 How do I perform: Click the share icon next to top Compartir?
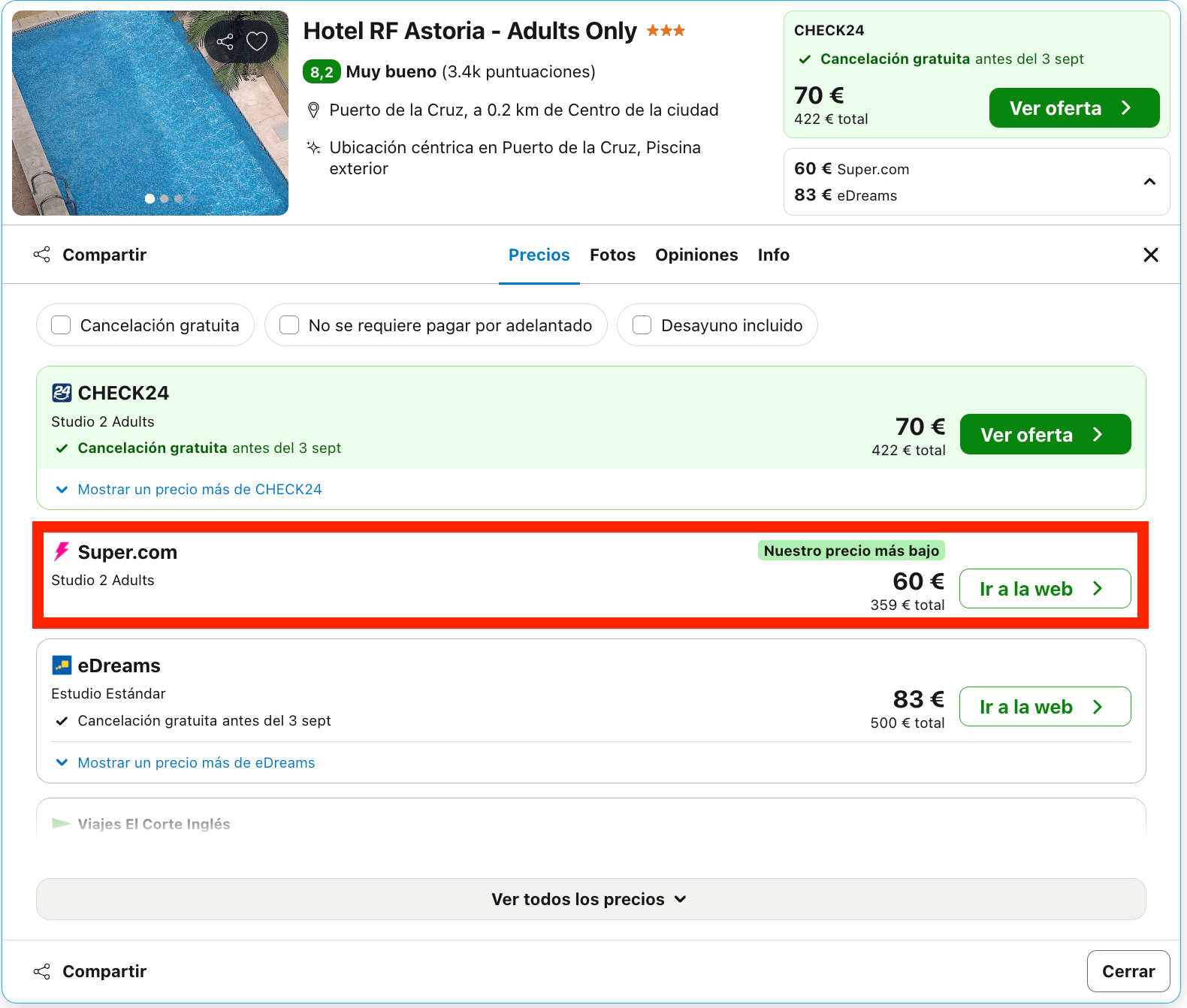42,255
